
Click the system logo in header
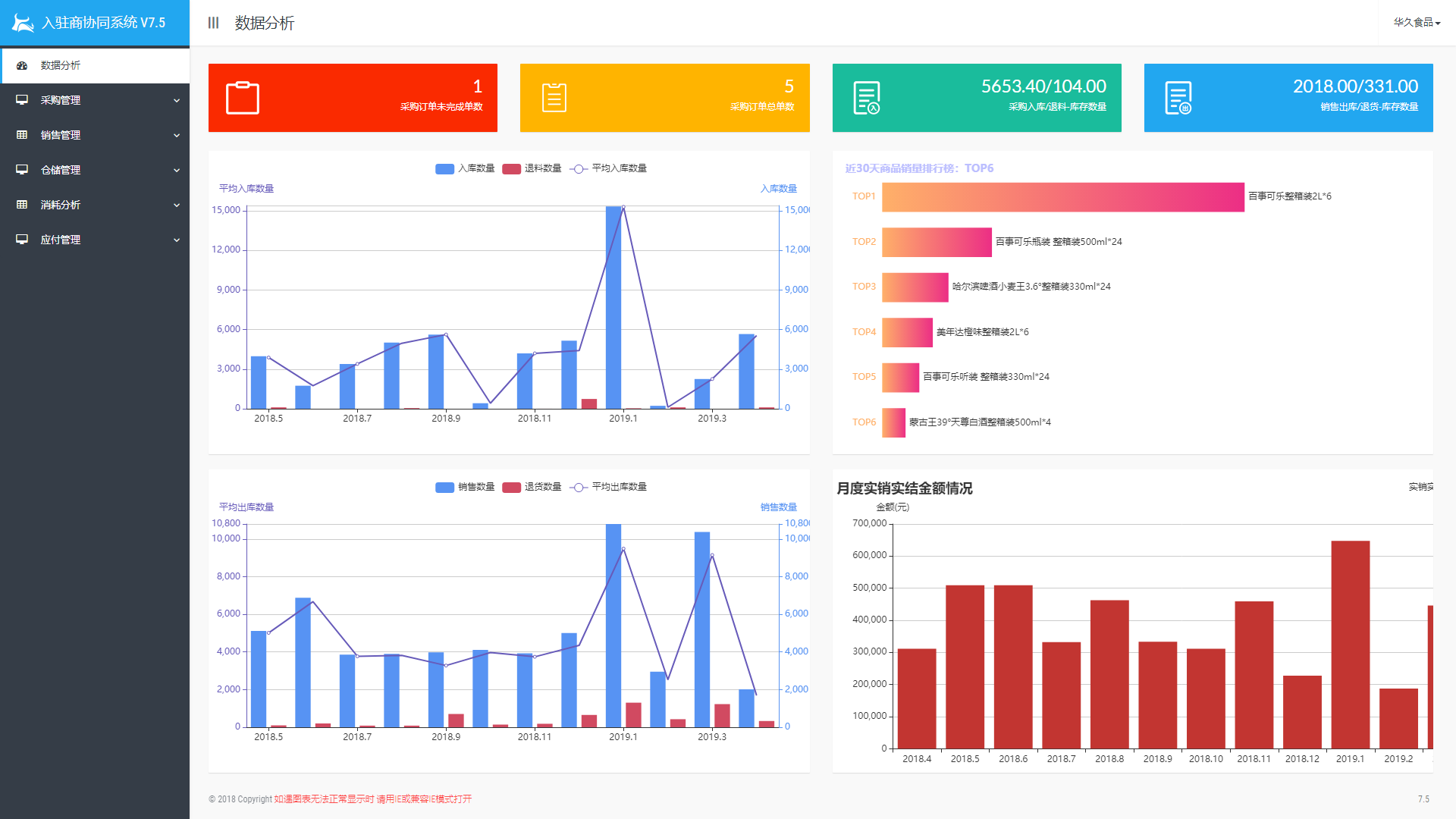point(23,23)
